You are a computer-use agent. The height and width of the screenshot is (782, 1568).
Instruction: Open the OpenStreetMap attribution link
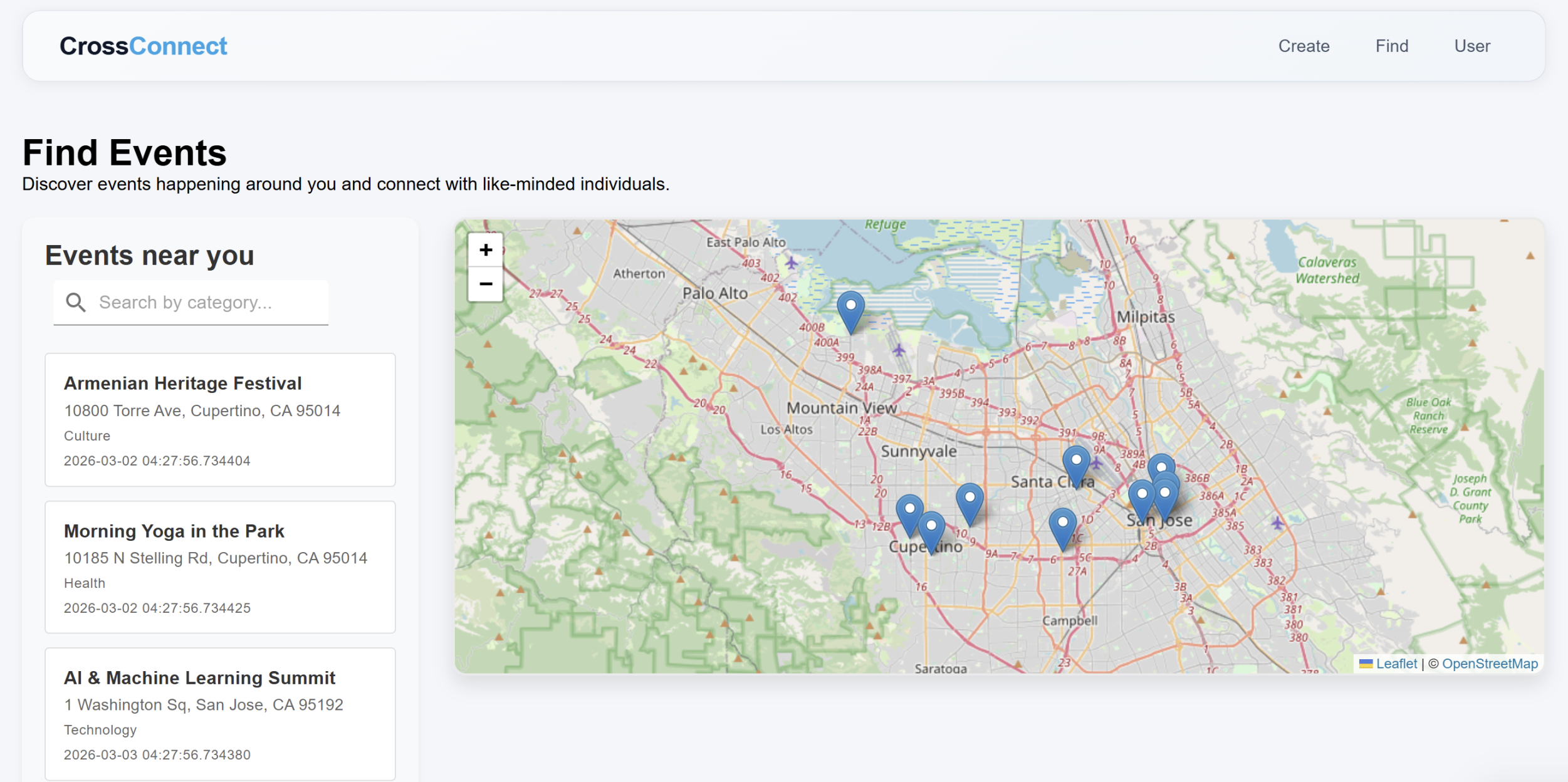point(1489,664)
